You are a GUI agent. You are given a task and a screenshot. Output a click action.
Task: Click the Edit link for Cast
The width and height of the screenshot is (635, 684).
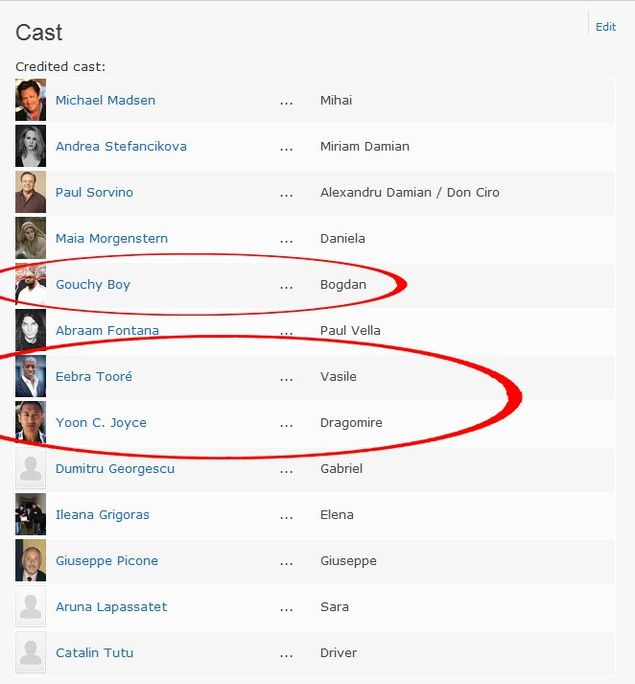(x=606, y=27)
